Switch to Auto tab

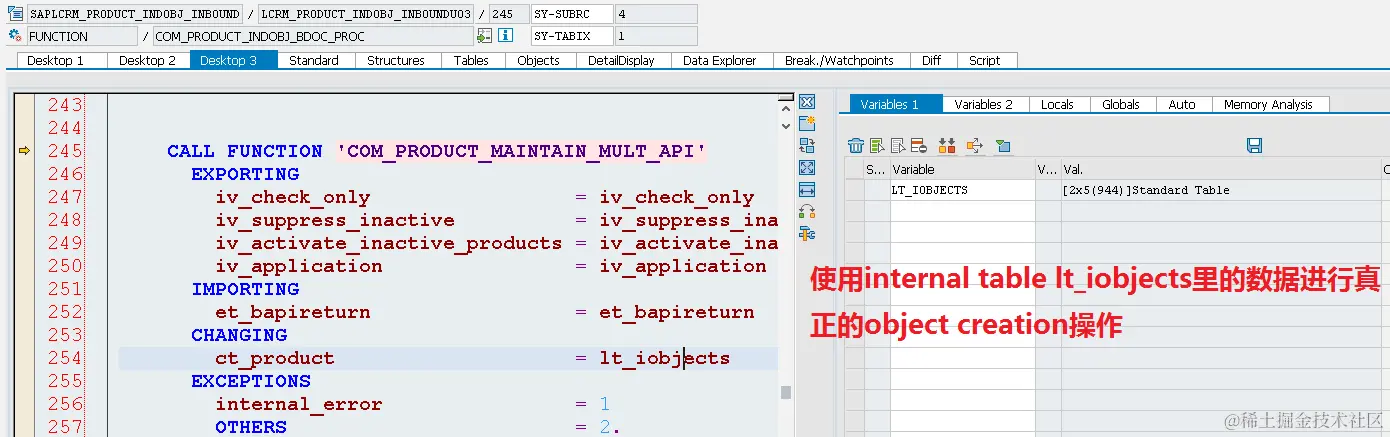click(1182, 104)
